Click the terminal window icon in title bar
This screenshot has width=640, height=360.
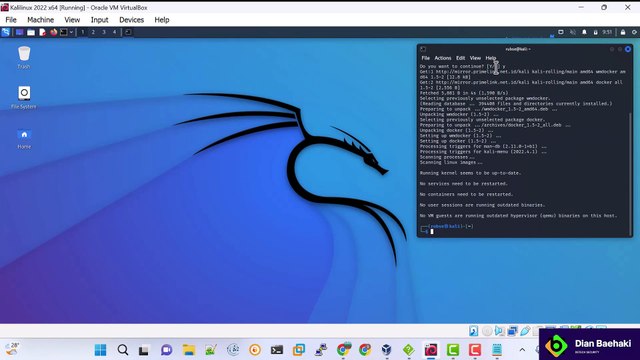[423, 49]
